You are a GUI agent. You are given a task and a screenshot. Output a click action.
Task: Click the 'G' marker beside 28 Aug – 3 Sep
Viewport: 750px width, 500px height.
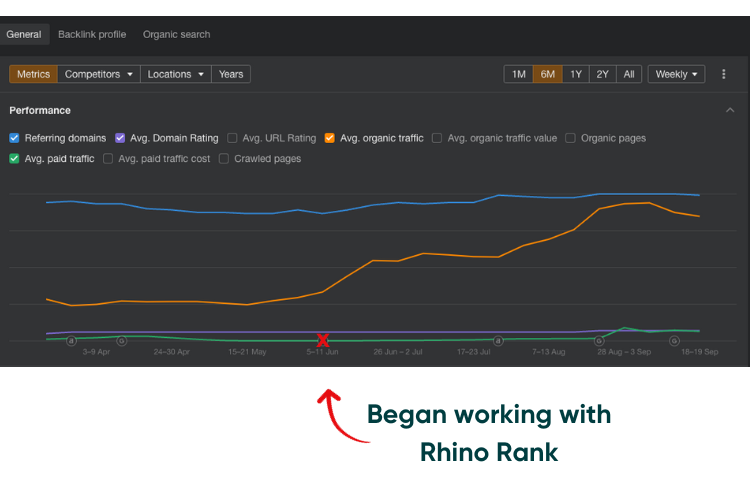coord(599,341)
